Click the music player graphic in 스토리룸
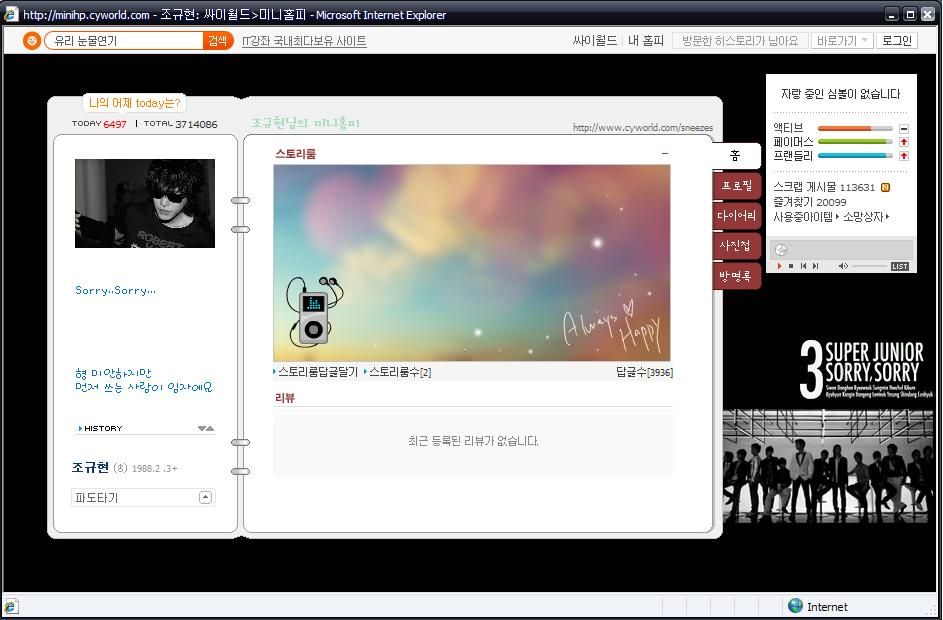The width and height of the screenshot is (943, 620). 313,310
